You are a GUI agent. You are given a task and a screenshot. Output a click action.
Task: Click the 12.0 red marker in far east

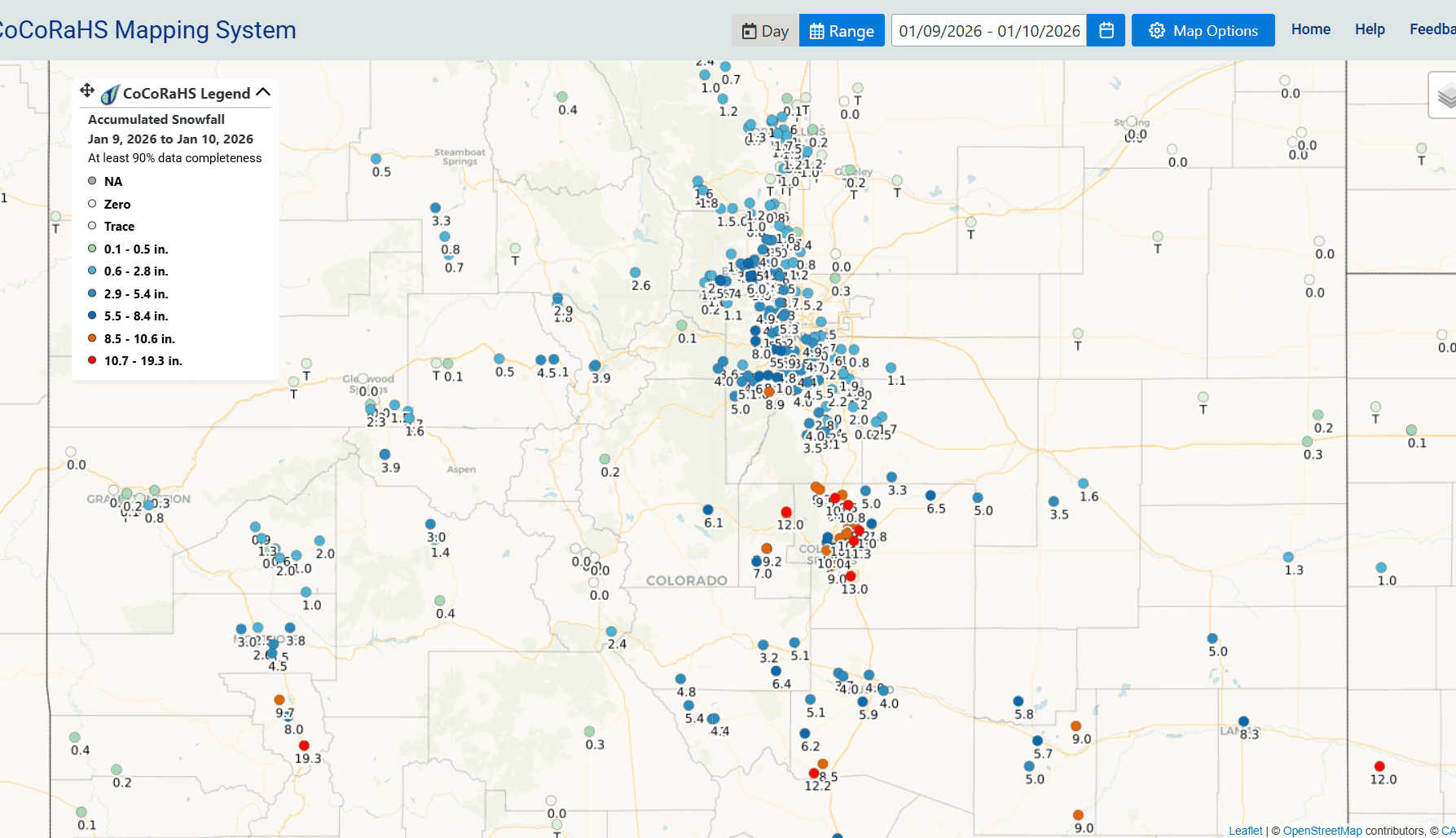tap(1379, 766)
